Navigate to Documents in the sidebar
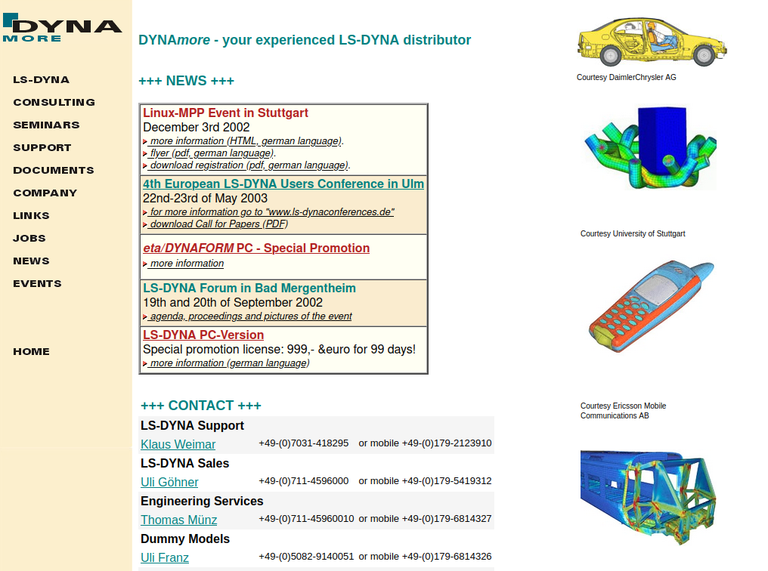 pos(53,170)
